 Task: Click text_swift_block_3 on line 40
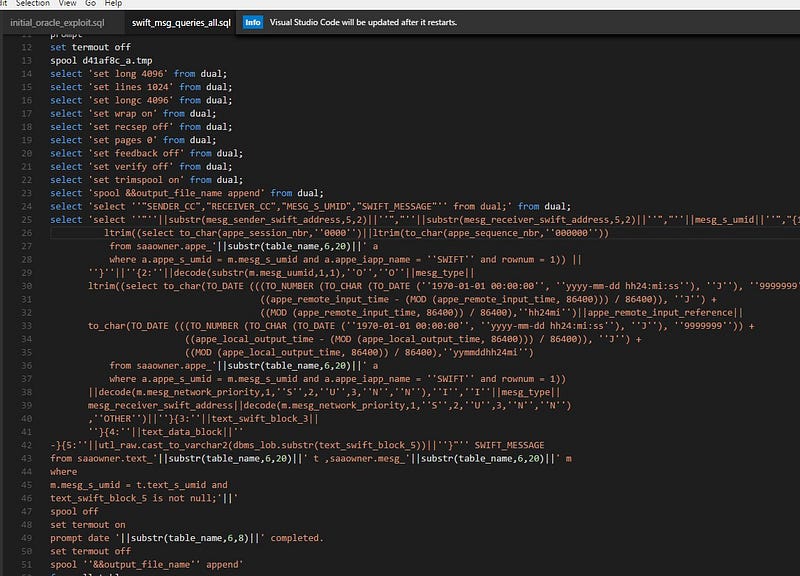tap(260, 418)
